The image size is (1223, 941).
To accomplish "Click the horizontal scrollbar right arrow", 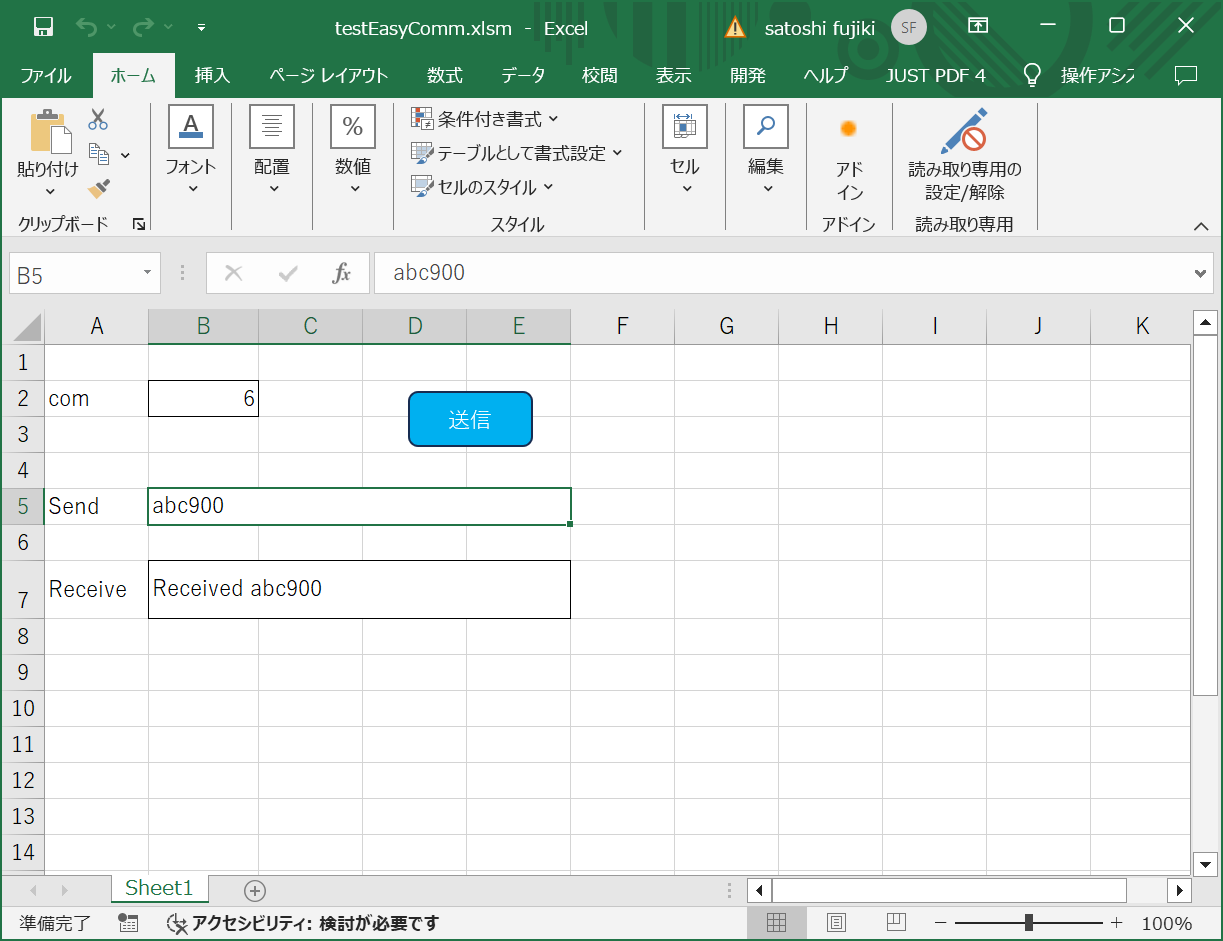I will click(1179, 890).
